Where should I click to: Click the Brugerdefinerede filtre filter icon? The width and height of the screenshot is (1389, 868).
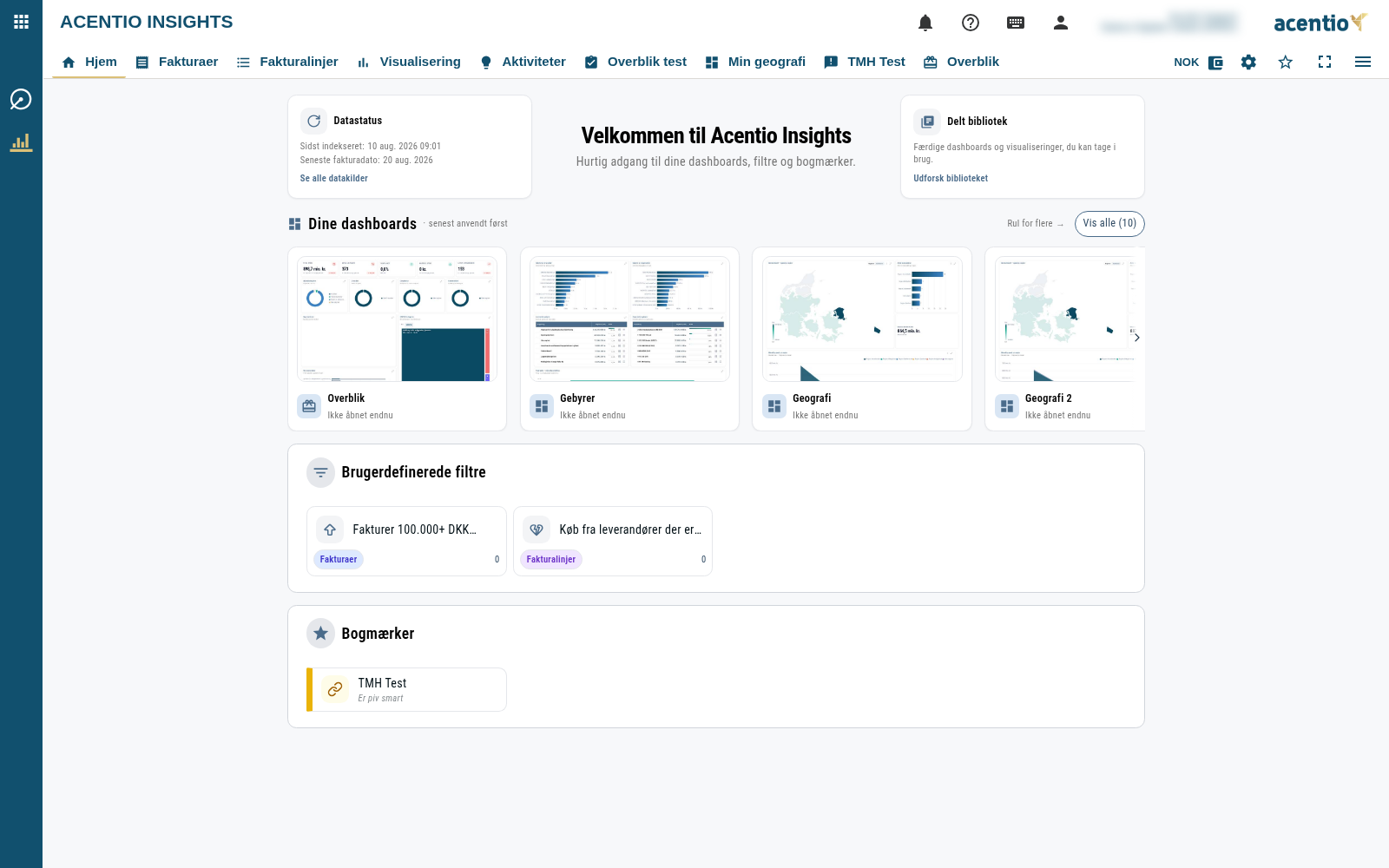(x=320, y=472)
